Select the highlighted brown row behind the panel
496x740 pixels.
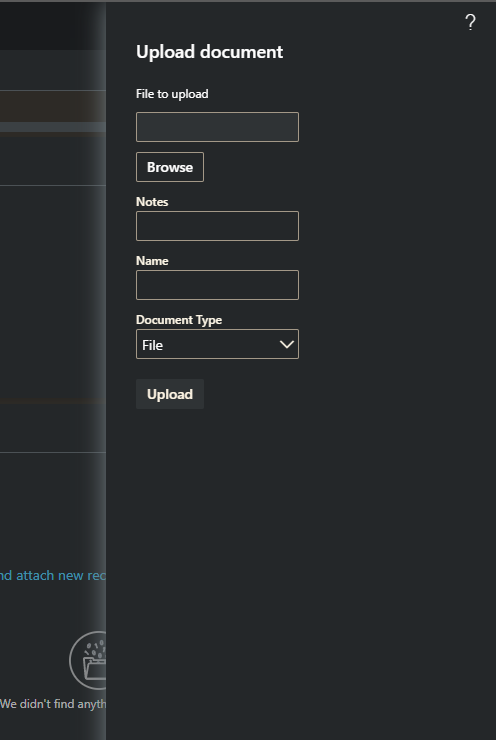(x=53, y=107)
